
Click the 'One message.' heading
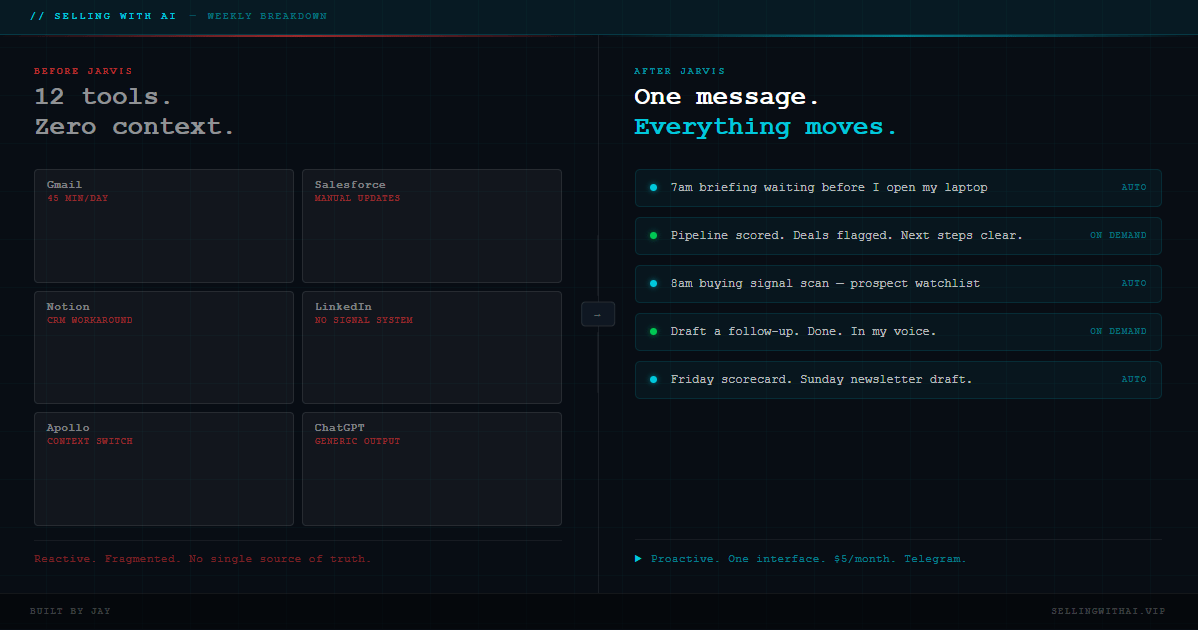726,97
